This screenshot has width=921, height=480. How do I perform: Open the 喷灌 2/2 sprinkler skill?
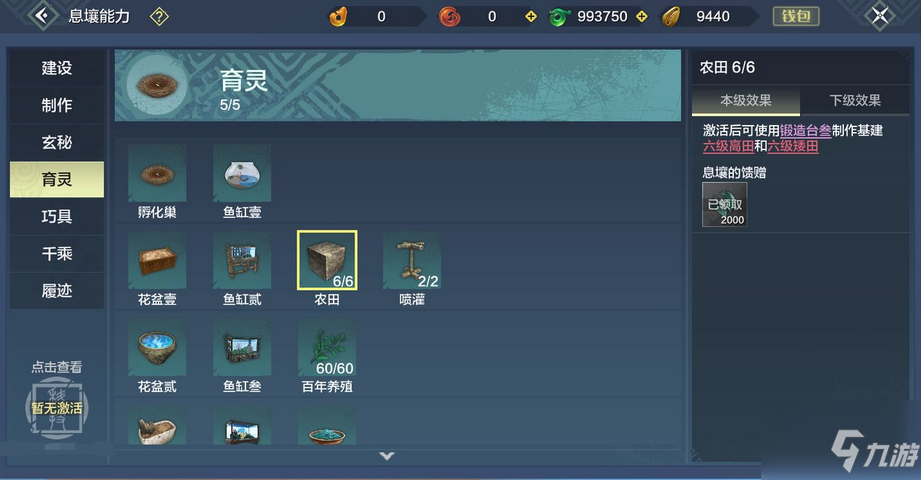[412, 260]
